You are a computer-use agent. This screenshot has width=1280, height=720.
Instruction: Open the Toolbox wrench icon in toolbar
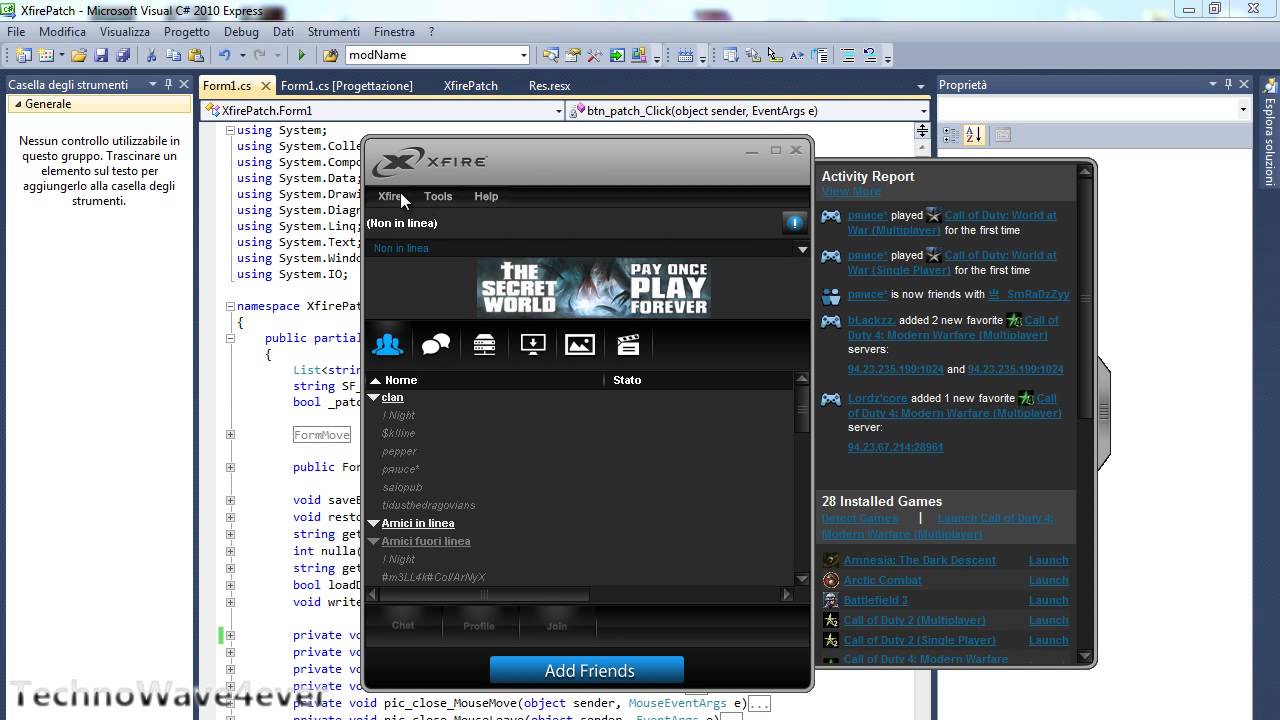click(x=595, y=55)
